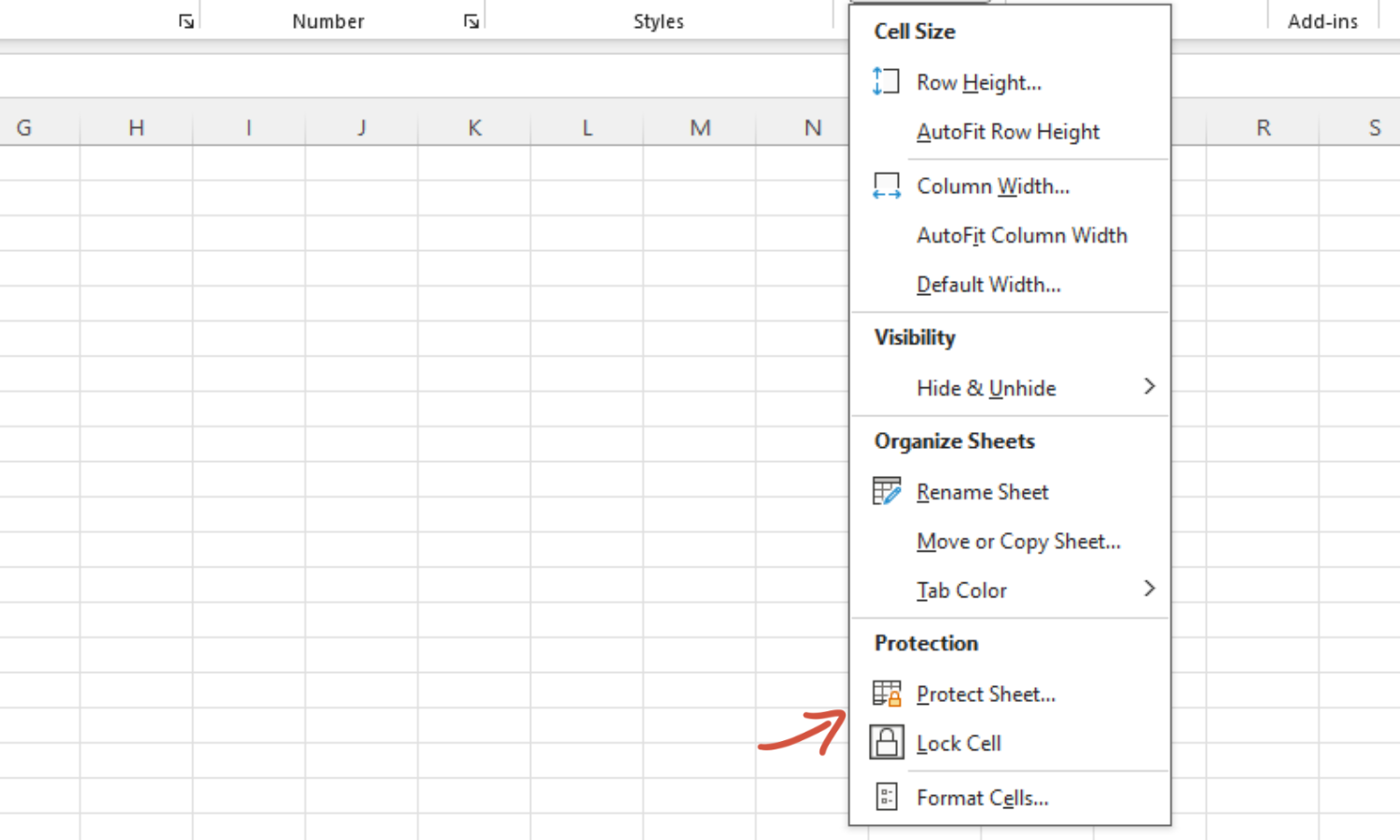This screenshot has height=840, width=1400.
Task: Select Move or Copy Sheet
Action: (1018, 541)
